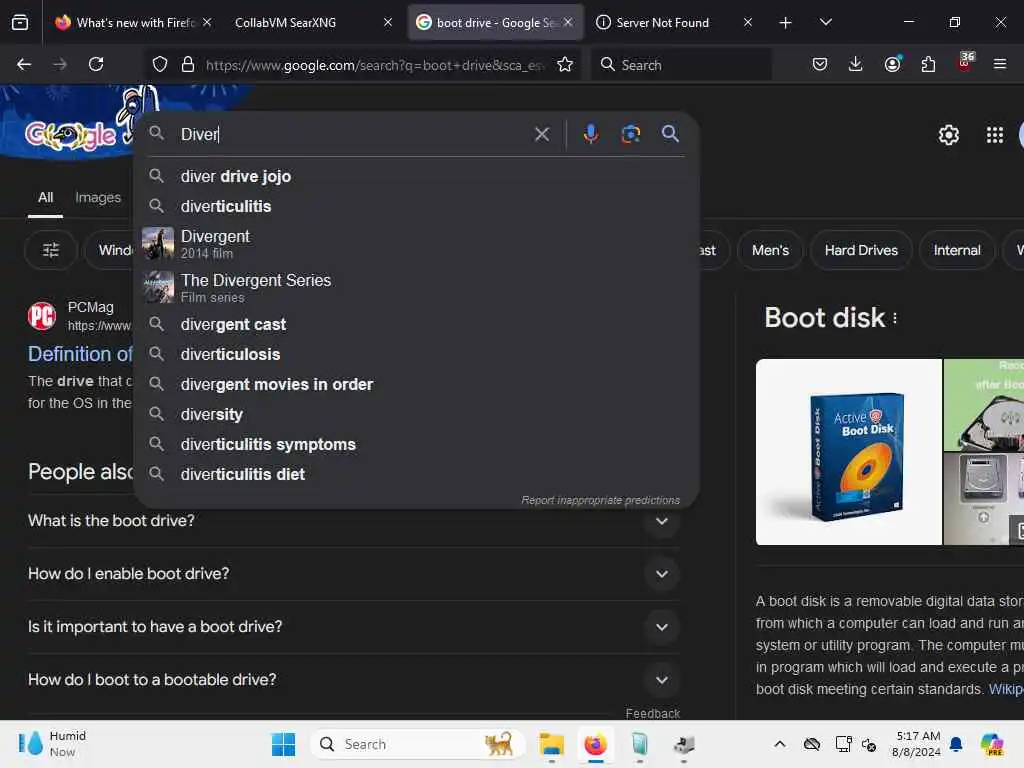Apply Hard Drives filter chip

click(861, 250)
